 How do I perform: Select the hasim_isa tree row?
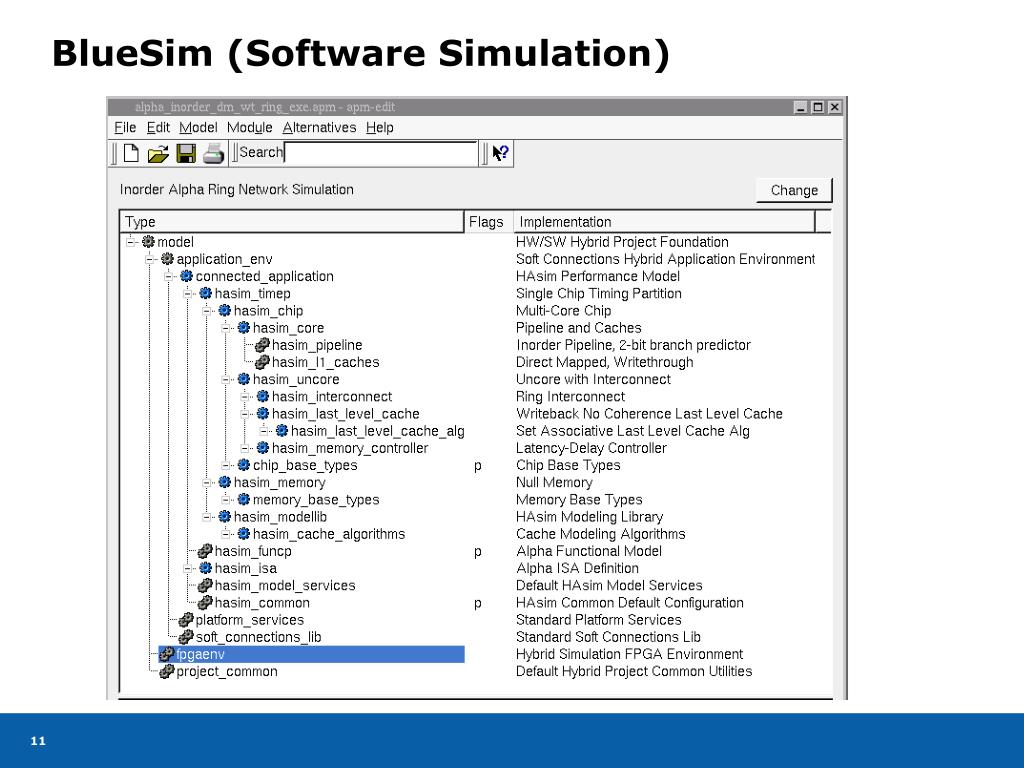click(246, 568)
